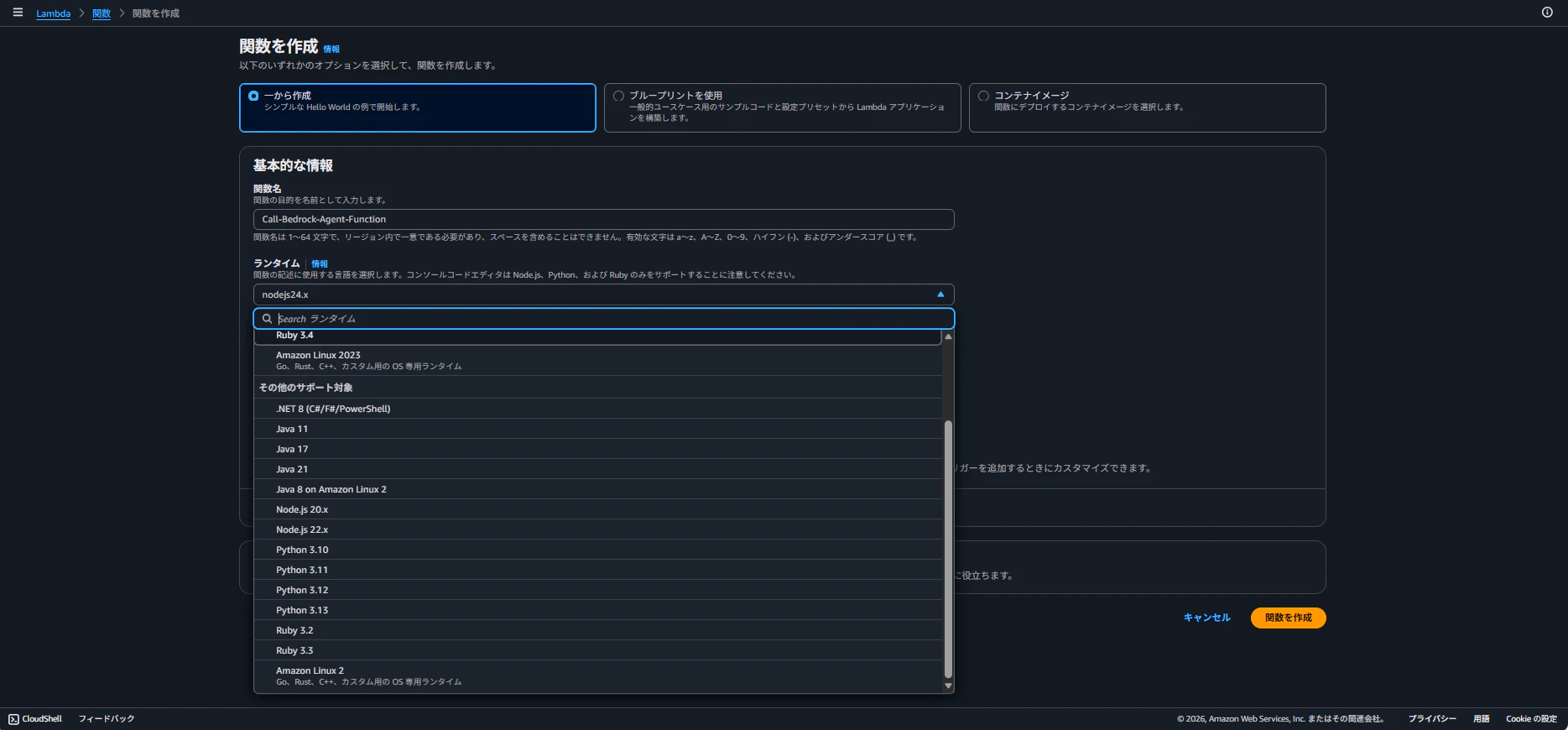Collapse the runtime dropdown arrow

[x=940, y=295]
